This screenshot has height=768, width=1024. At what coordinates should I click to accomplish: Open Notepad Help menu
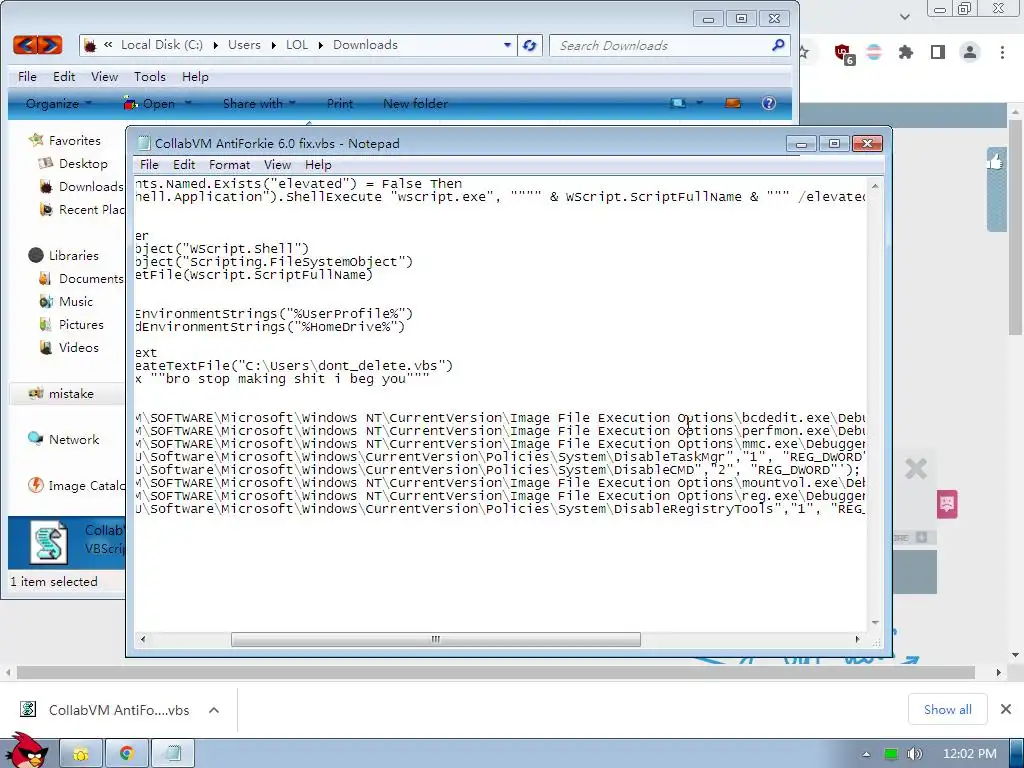[x=318, y=165]
